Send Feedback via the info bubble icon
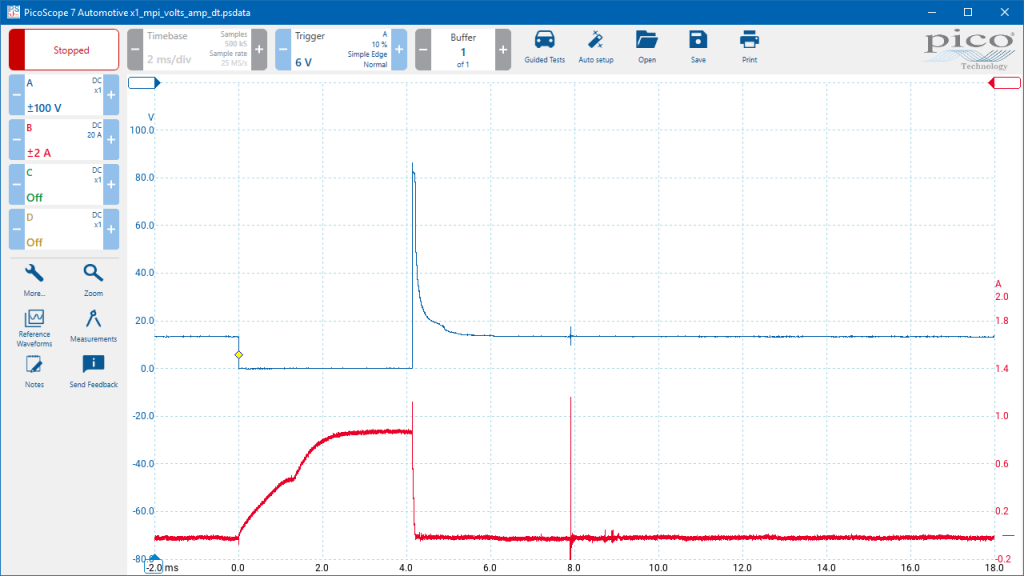Viewport: 1024px width, 576px height. (x=93, y=372)
